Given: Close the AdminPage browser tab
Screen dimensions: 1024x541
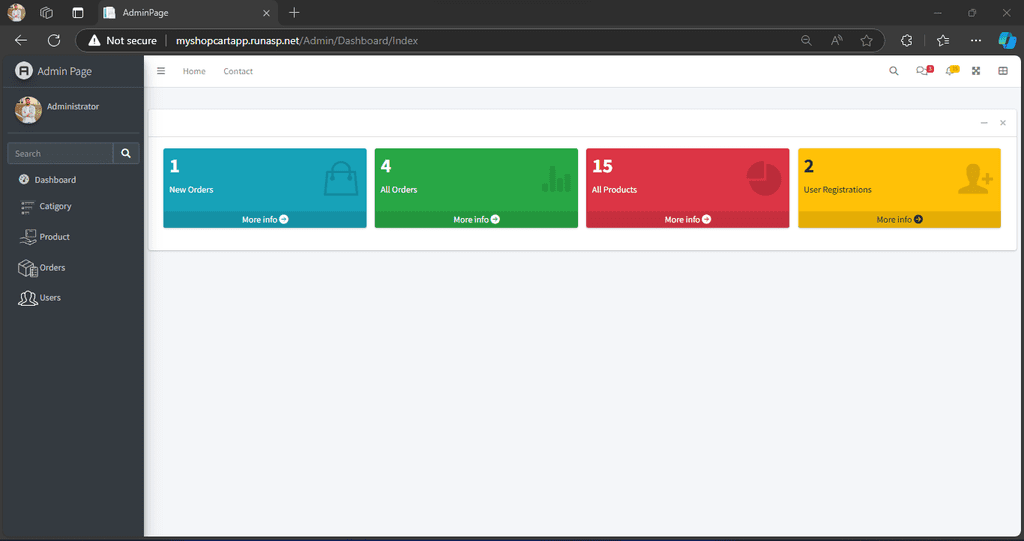Looking at the screenshot, I should (266, 13).
